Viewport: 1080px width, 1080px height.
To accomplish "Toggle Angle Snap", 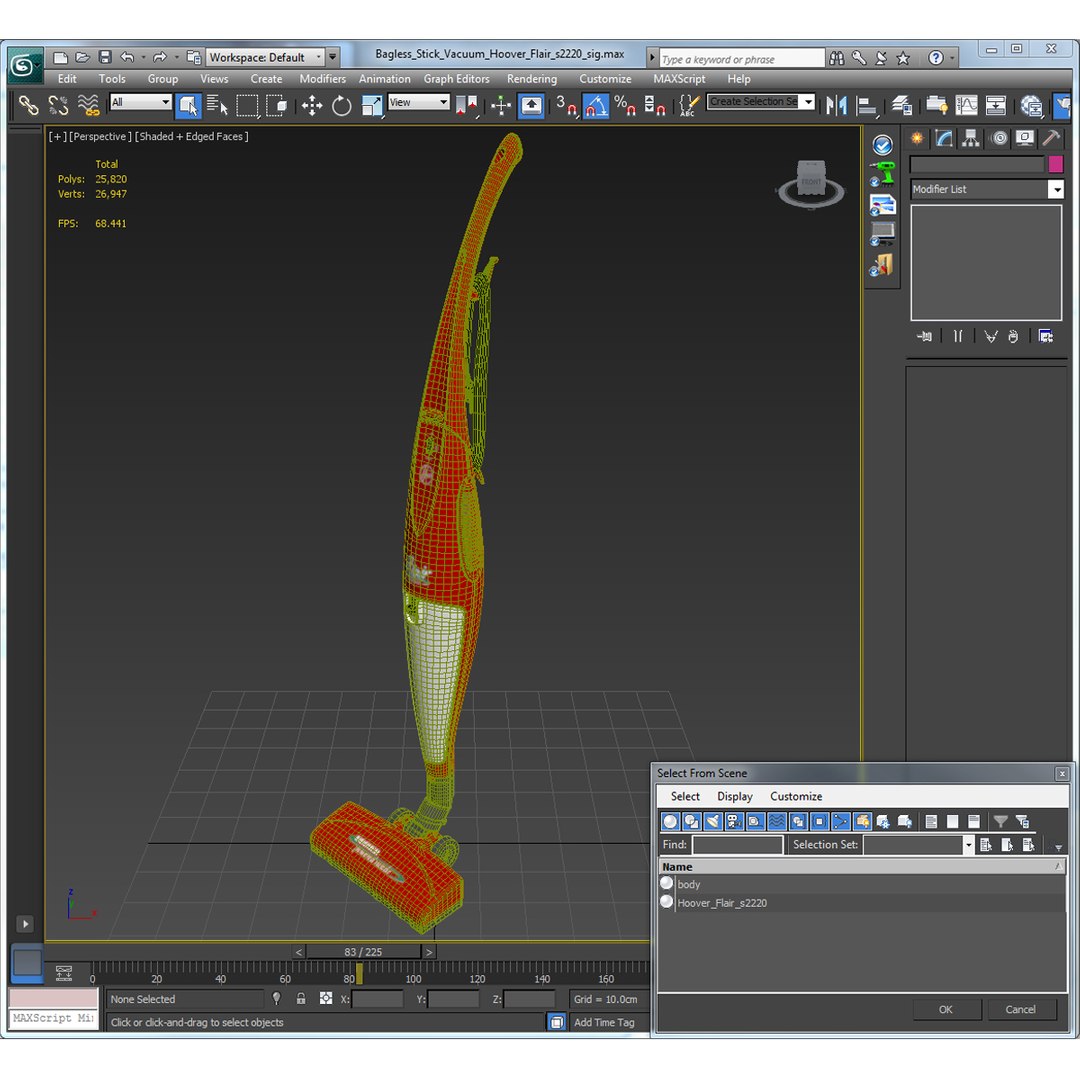I will click(x=596, y=105).
